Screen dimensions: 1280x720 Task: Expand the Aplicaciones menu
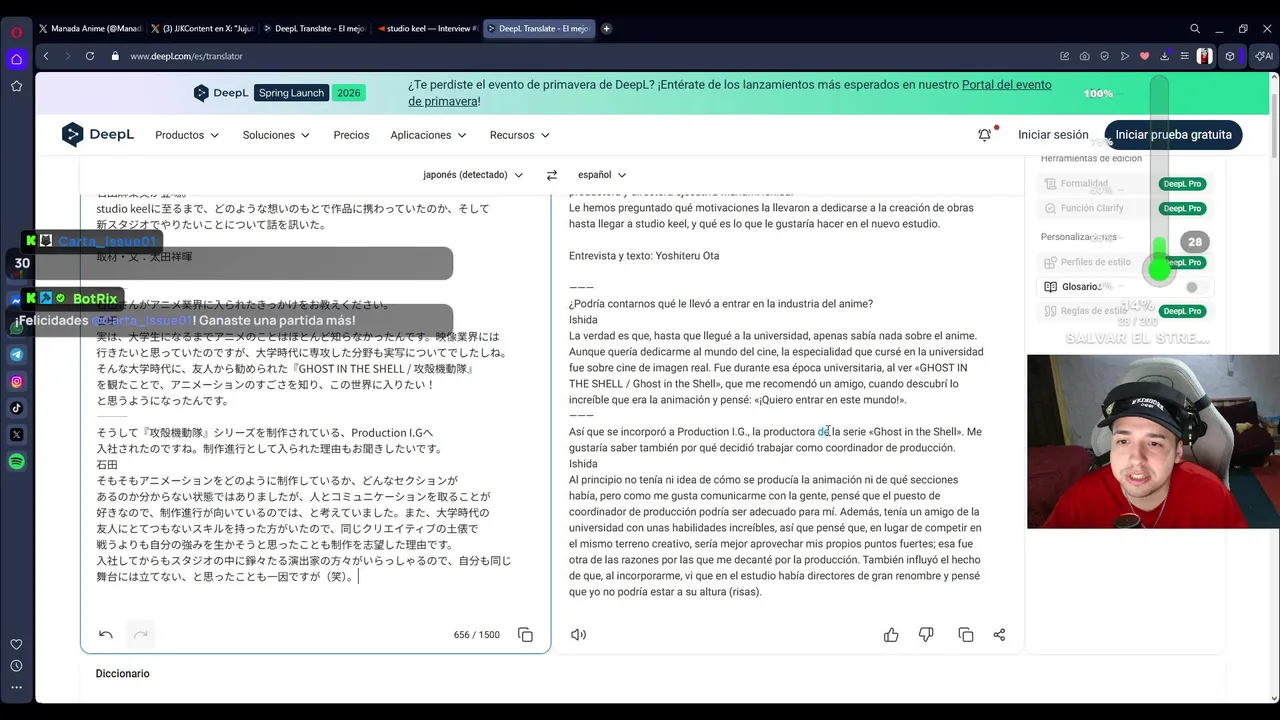pyautogui.click(x=428, y=135)
